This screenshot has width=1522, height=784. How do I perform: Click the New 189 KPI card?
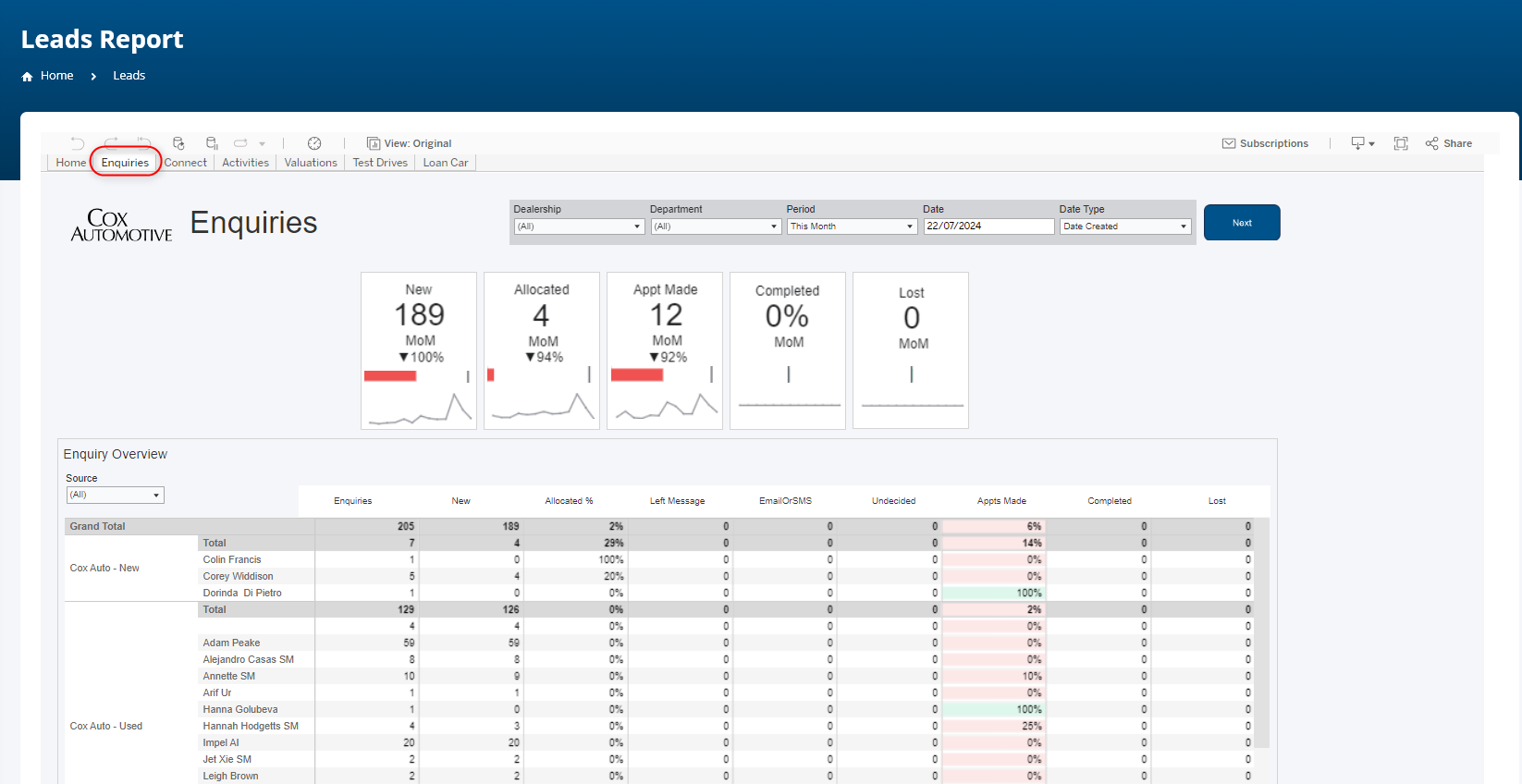[419, 350]
